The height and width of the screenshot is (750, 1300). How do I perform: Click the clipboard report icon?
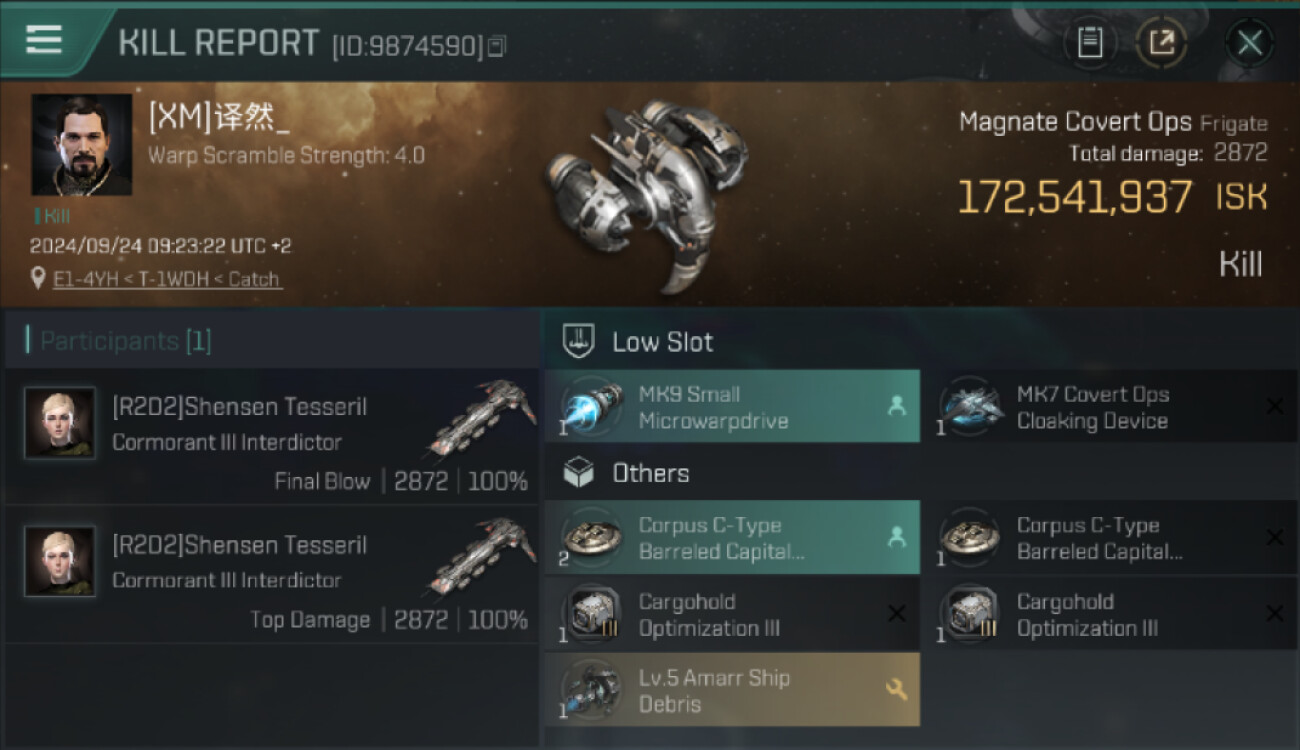coord(1090,42)
